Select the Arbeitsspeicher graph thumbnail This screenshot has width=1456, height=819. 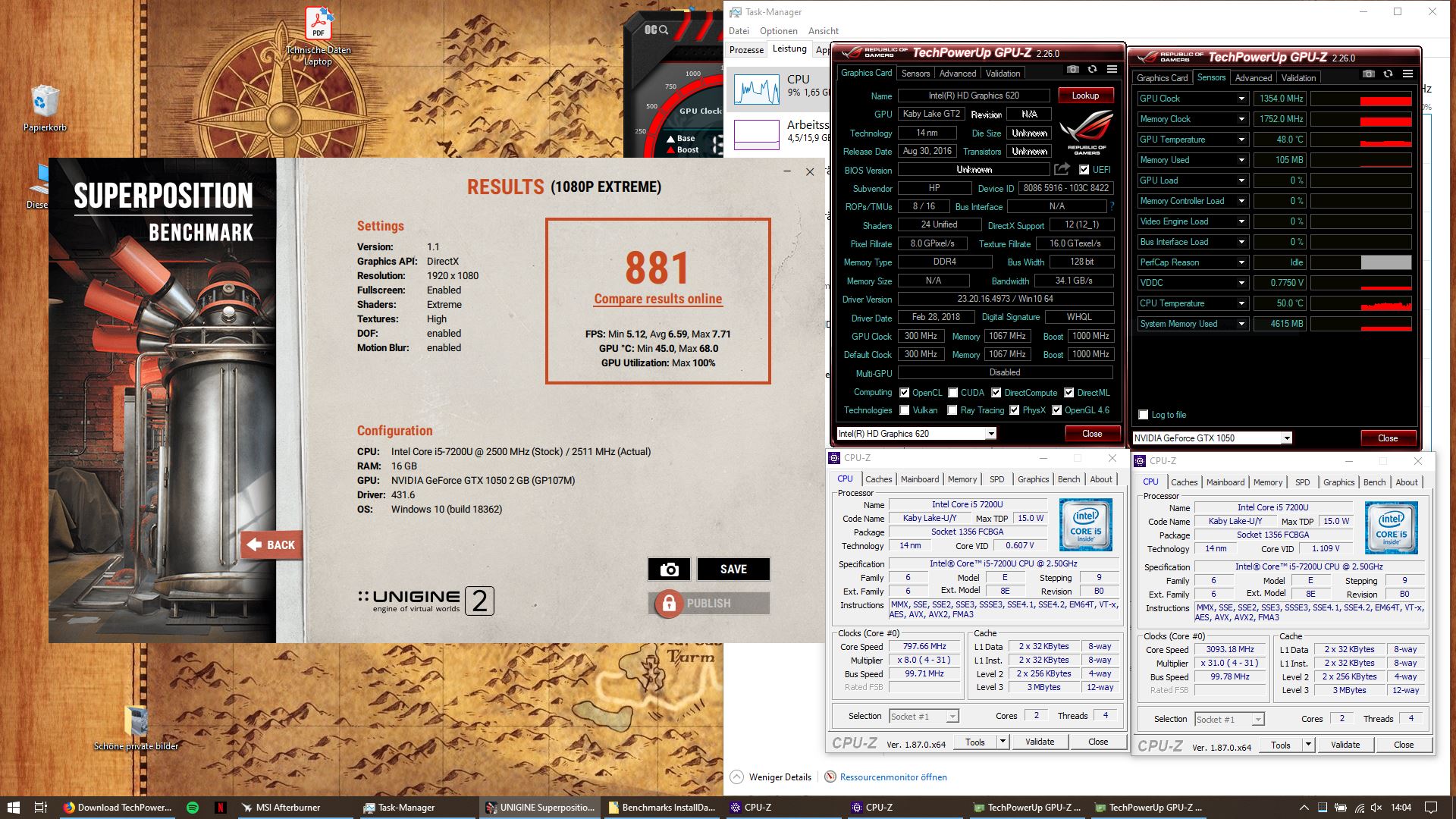click(x=756, y=134)
